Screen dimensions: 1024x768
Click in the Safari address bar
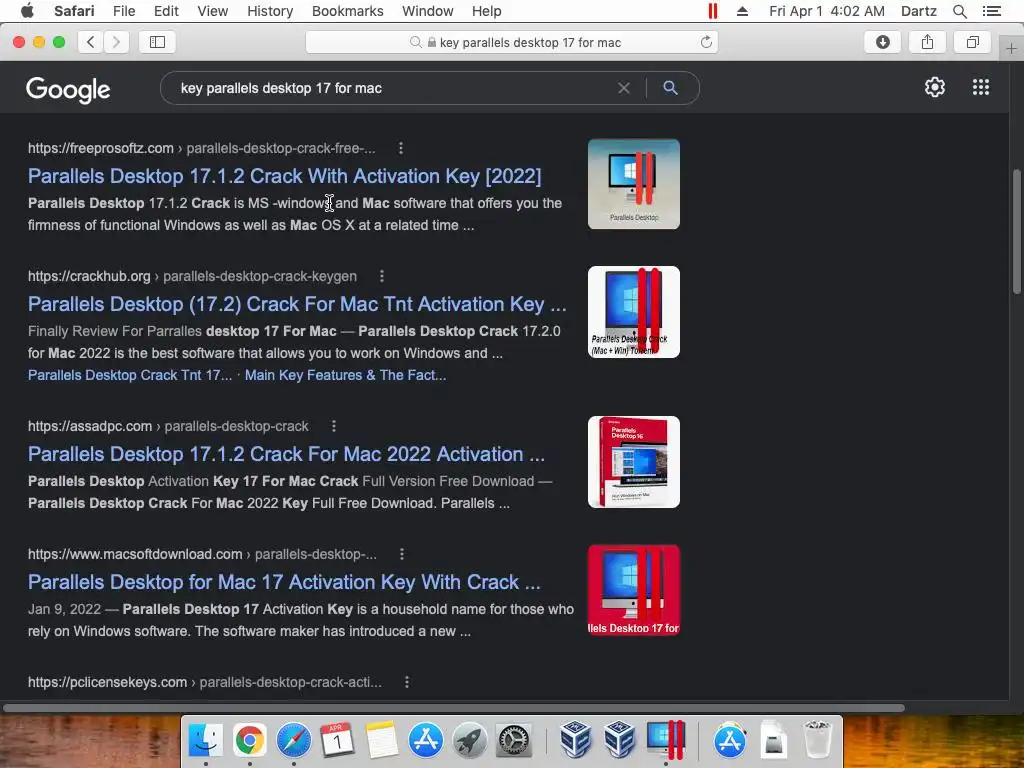pos(512,42)
